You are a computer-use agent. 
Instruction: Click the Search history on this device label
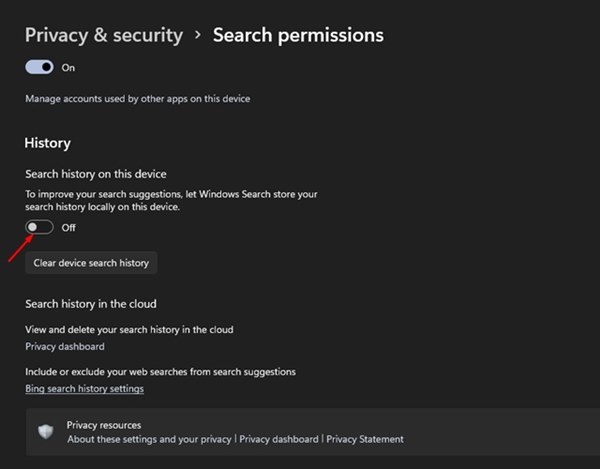[x=95, y=175]
